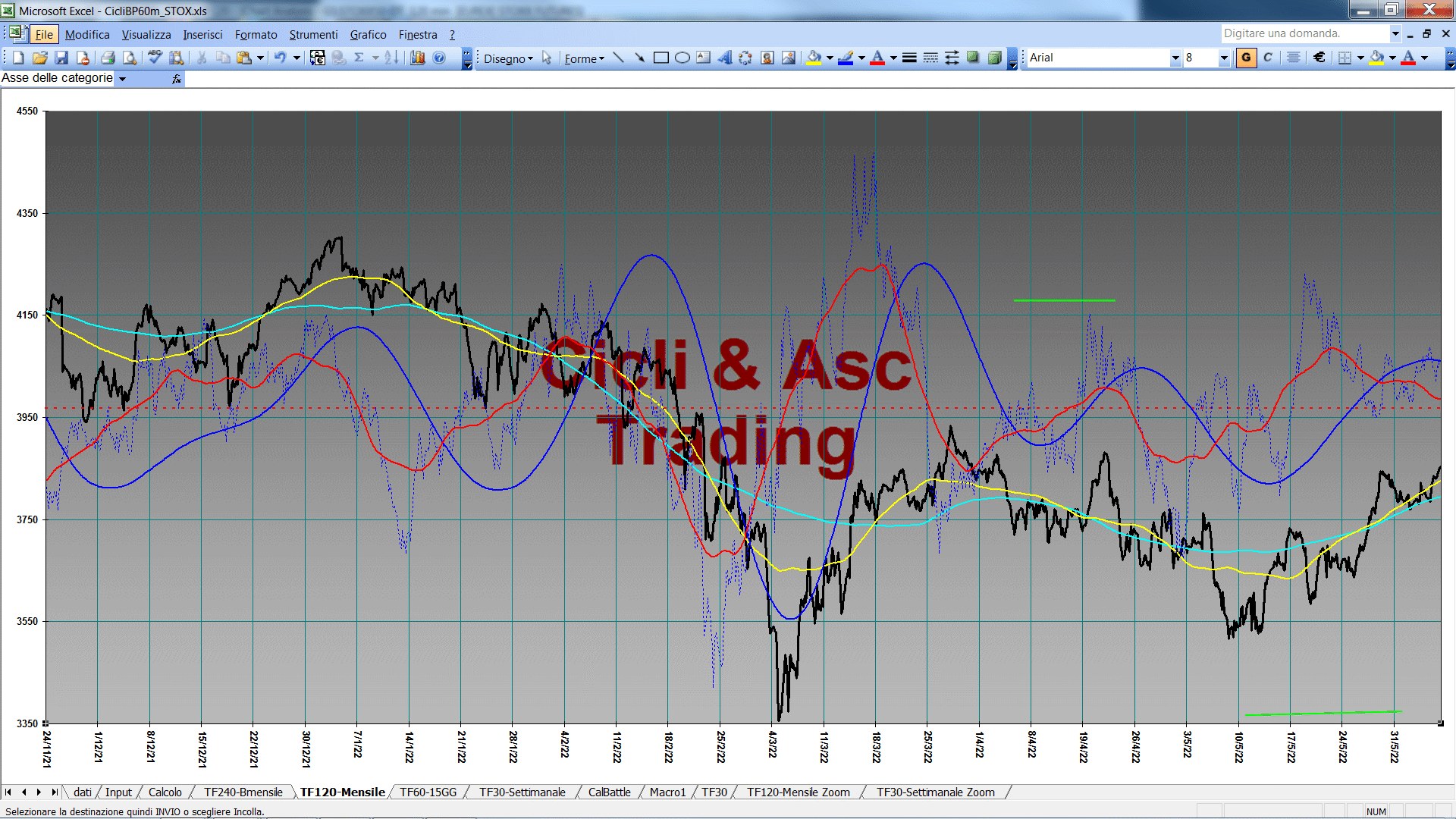Switch to the Calcolo sheet tab
The width and height of the screenshot is (1456, 819).
pyautogui.click(x=165, y=792)
